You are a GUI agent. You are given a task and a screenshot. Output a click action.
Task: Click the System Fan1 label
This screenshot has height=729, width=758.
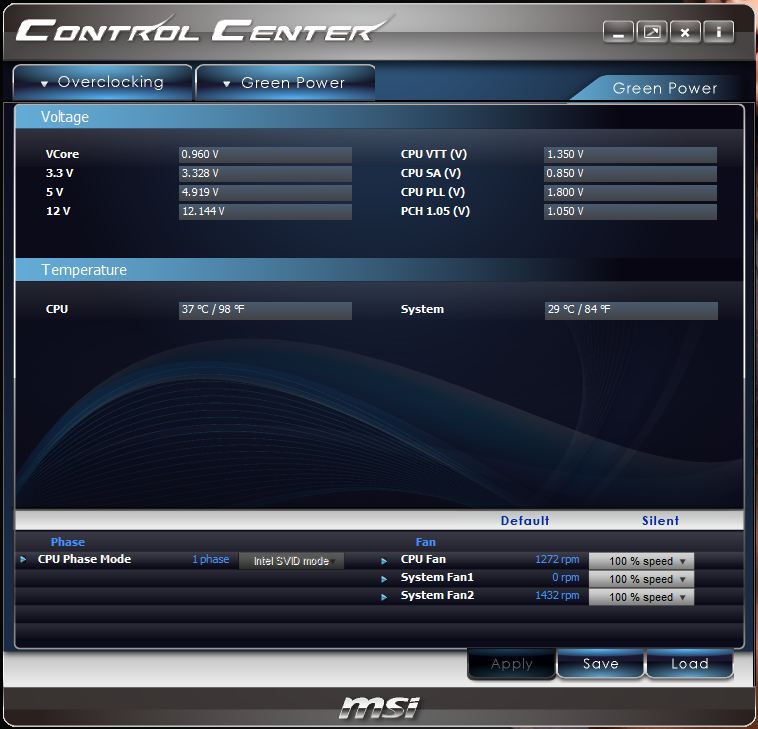tap(437, 577)
